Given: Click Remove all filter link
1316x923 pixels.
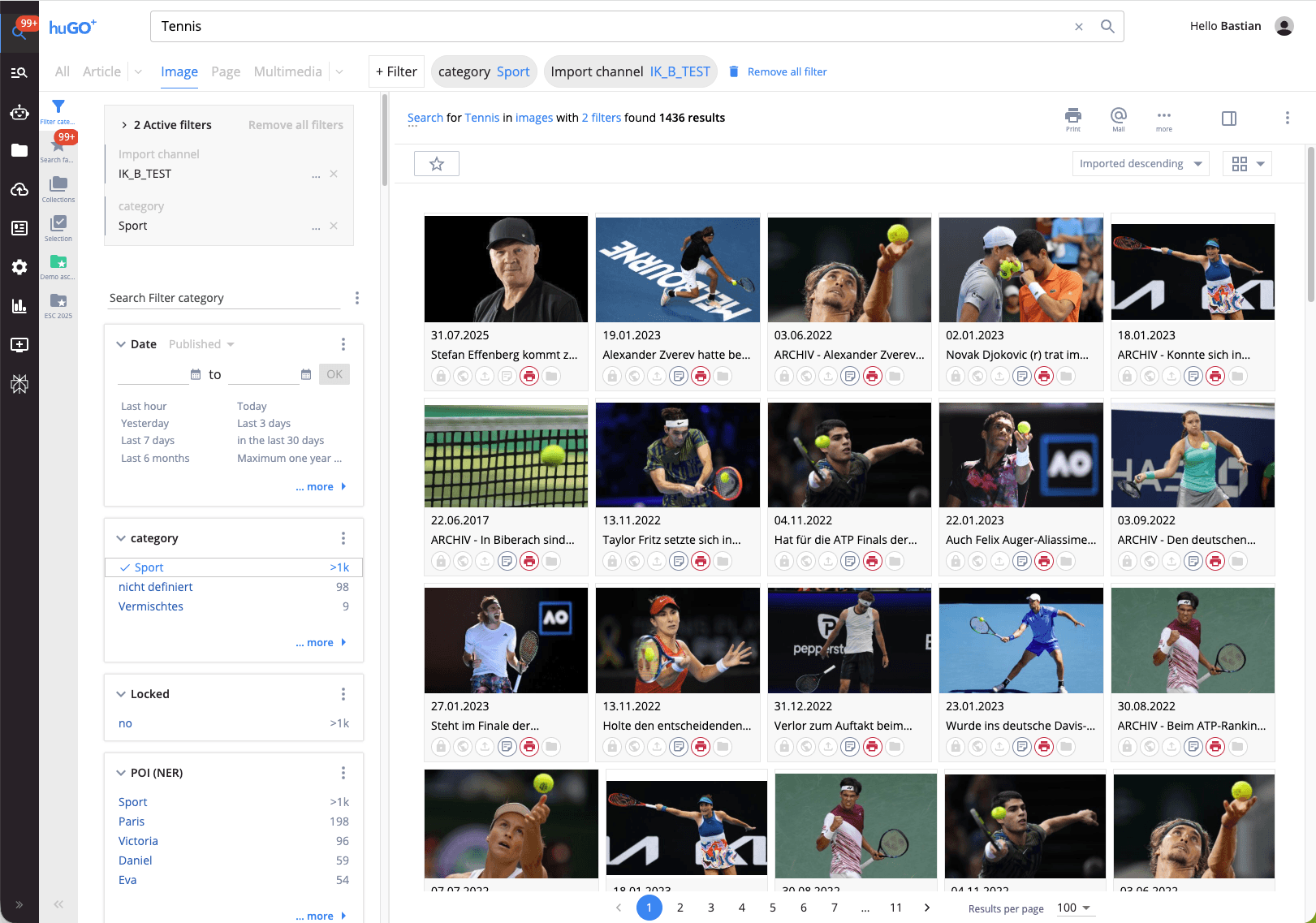Looking at the screenshot, I should 778,71.
